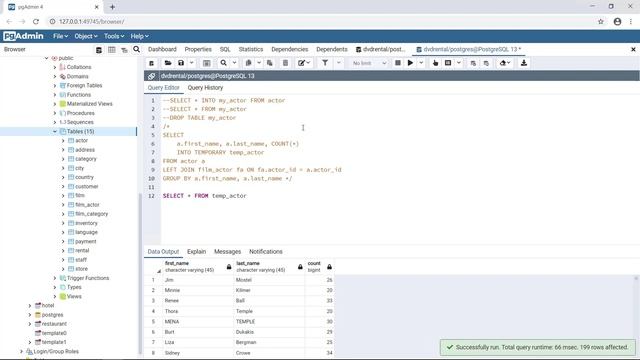Image resolution: width=640 pixels, height=360 pixels.
Task: Select the customer table in tree
Action: 87,186
